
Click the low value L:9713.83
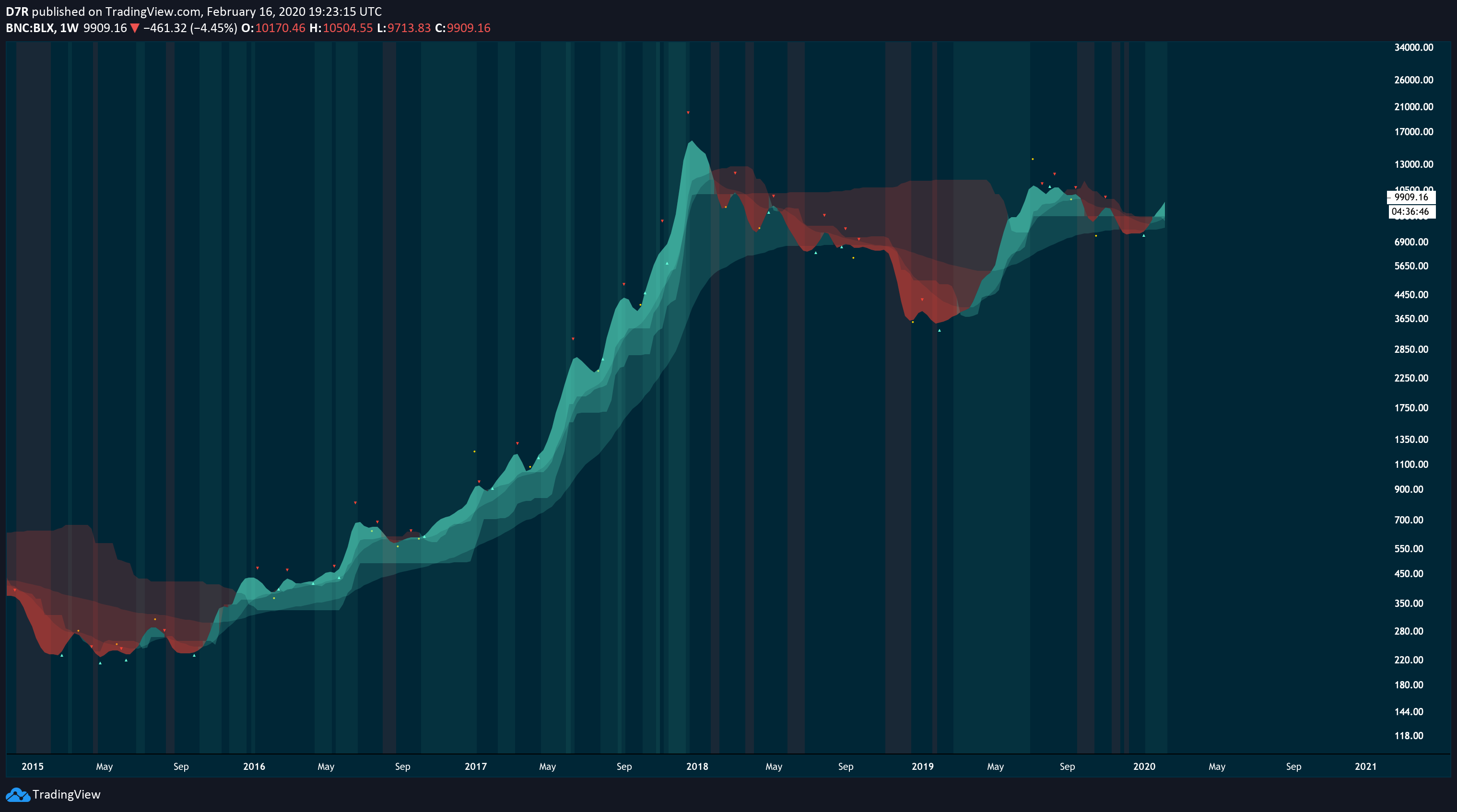(404, 28)
